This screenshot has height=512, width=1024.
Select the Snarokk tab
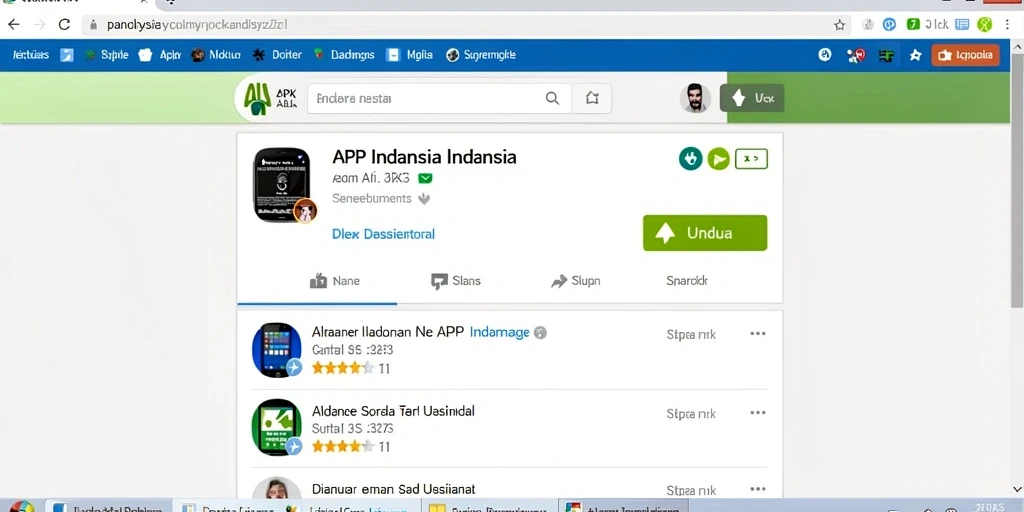(x=686, y=281)
